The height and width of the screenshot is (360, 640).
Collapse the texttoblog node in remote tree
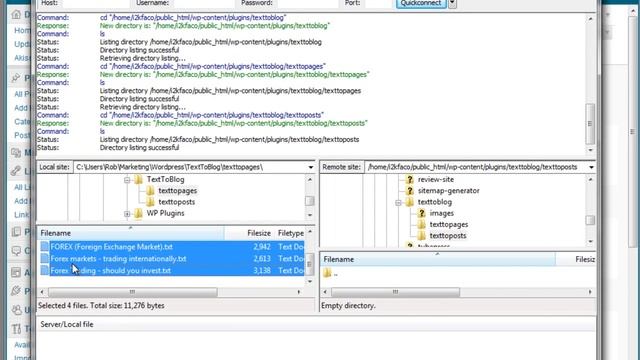[x=398, y=202]
